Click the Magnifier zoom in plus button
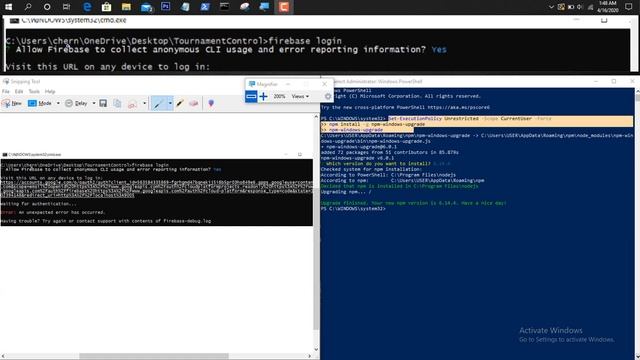The width and height of the screenshot is (640, 360). (263, 96)
